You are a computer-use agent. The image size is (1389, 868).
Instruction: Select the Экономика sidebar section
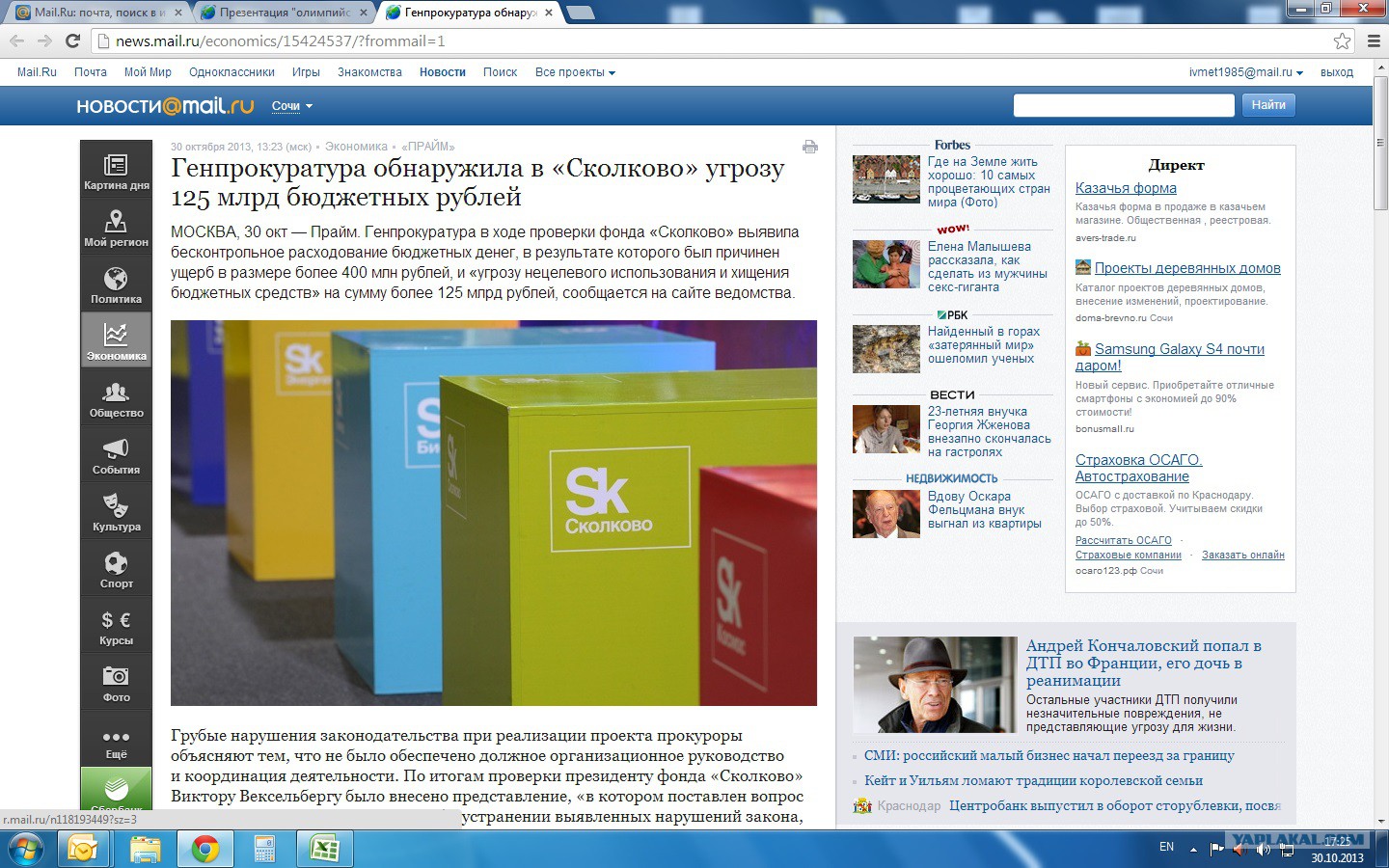click(x=116, y=339)
